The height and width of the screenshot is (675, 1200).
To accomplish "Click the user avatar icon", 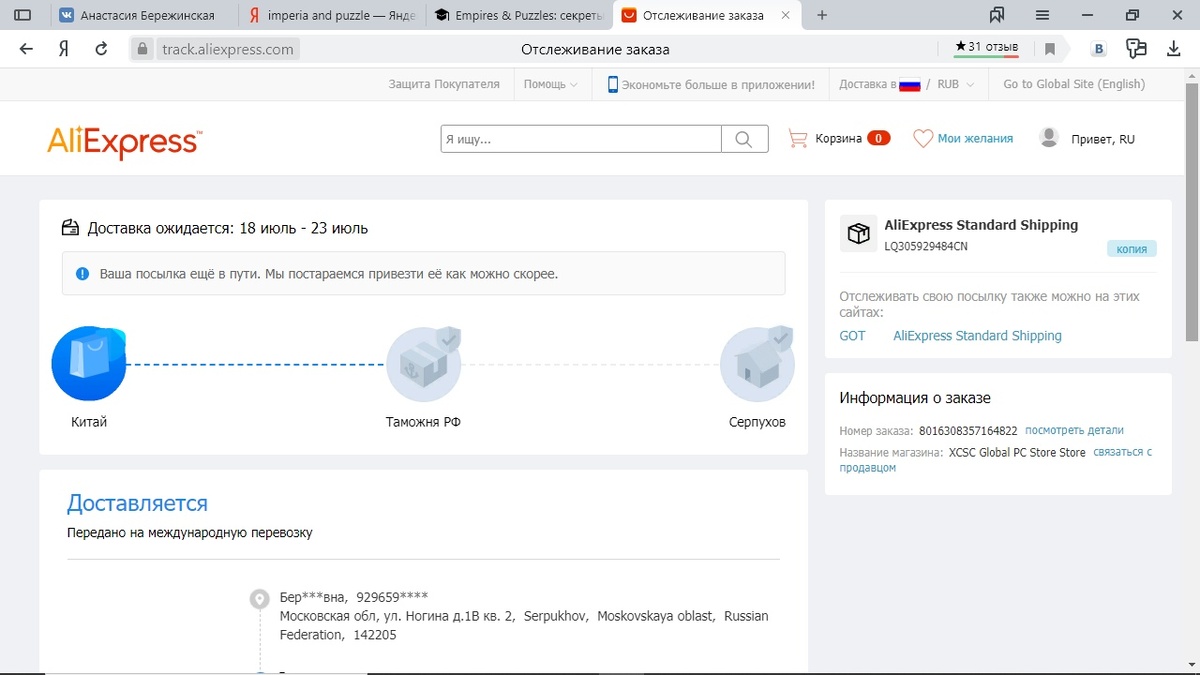I will click(x=1049, y=138).
